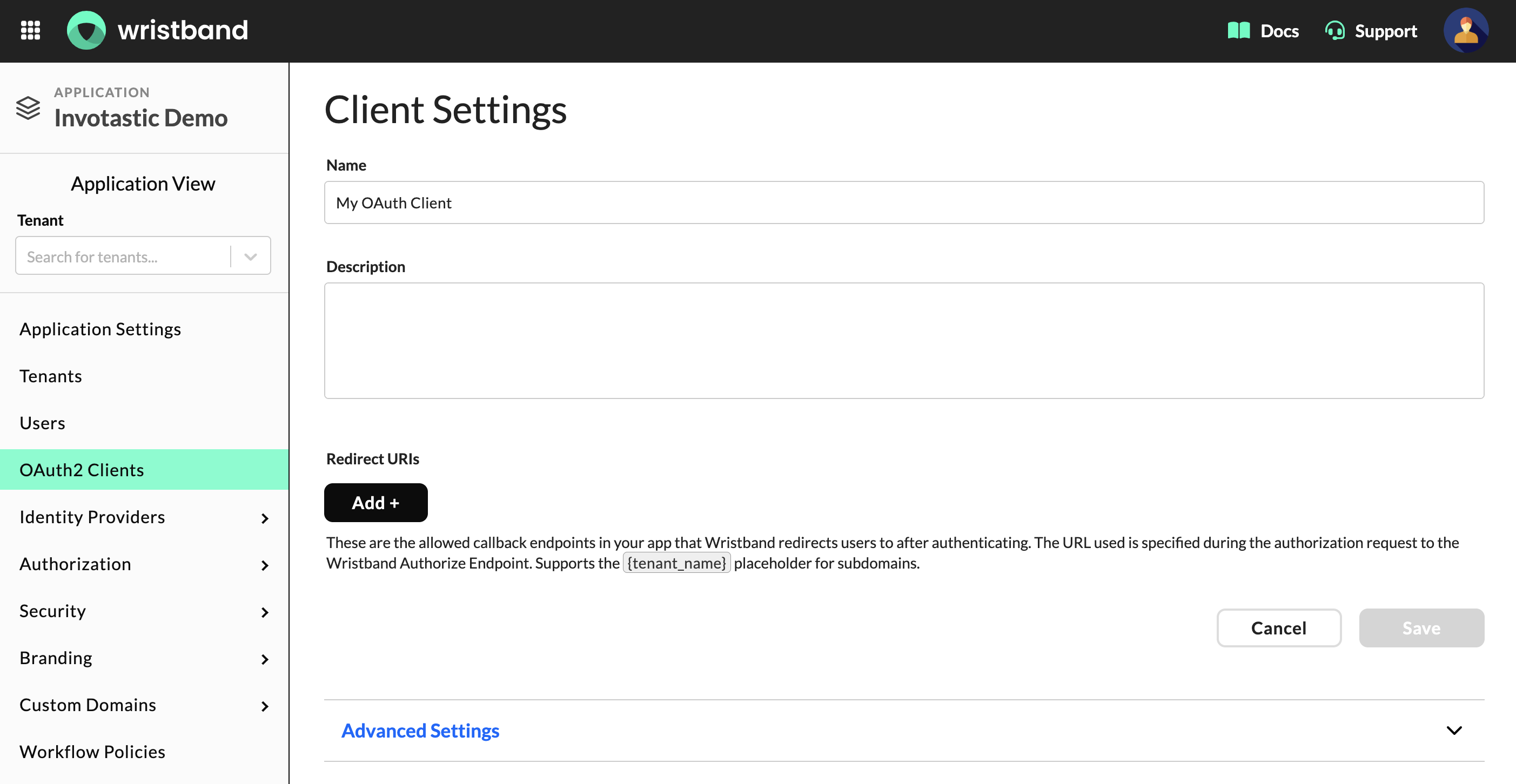Click the Name input field
The height and width of the screenshot is (784, 1516).
(904, 202)
